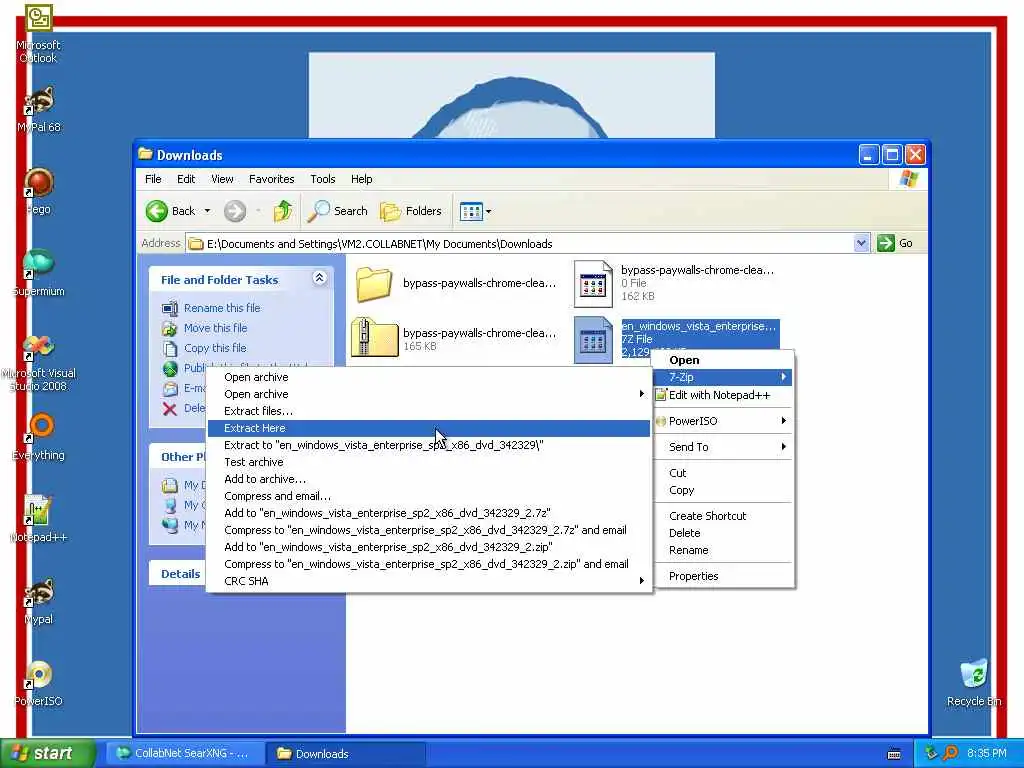Launch Mypal desktop shortcut
Image resolution: width=1024 pixels, height=768 pixels.
pyautogui.click(x=39, y=592)
